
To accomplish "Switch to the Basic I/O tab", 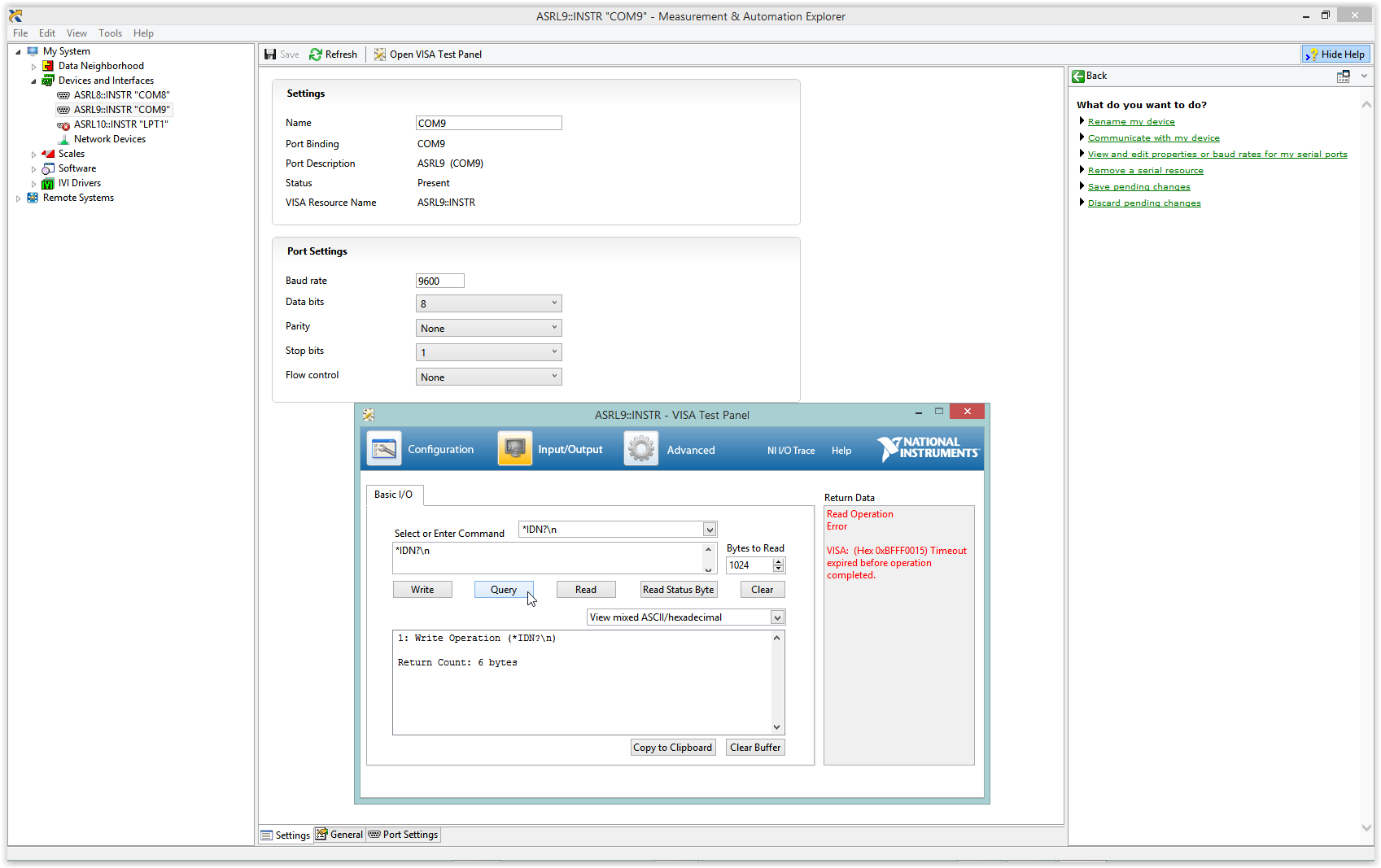I will pyautogui.click(x=394, y=495).
